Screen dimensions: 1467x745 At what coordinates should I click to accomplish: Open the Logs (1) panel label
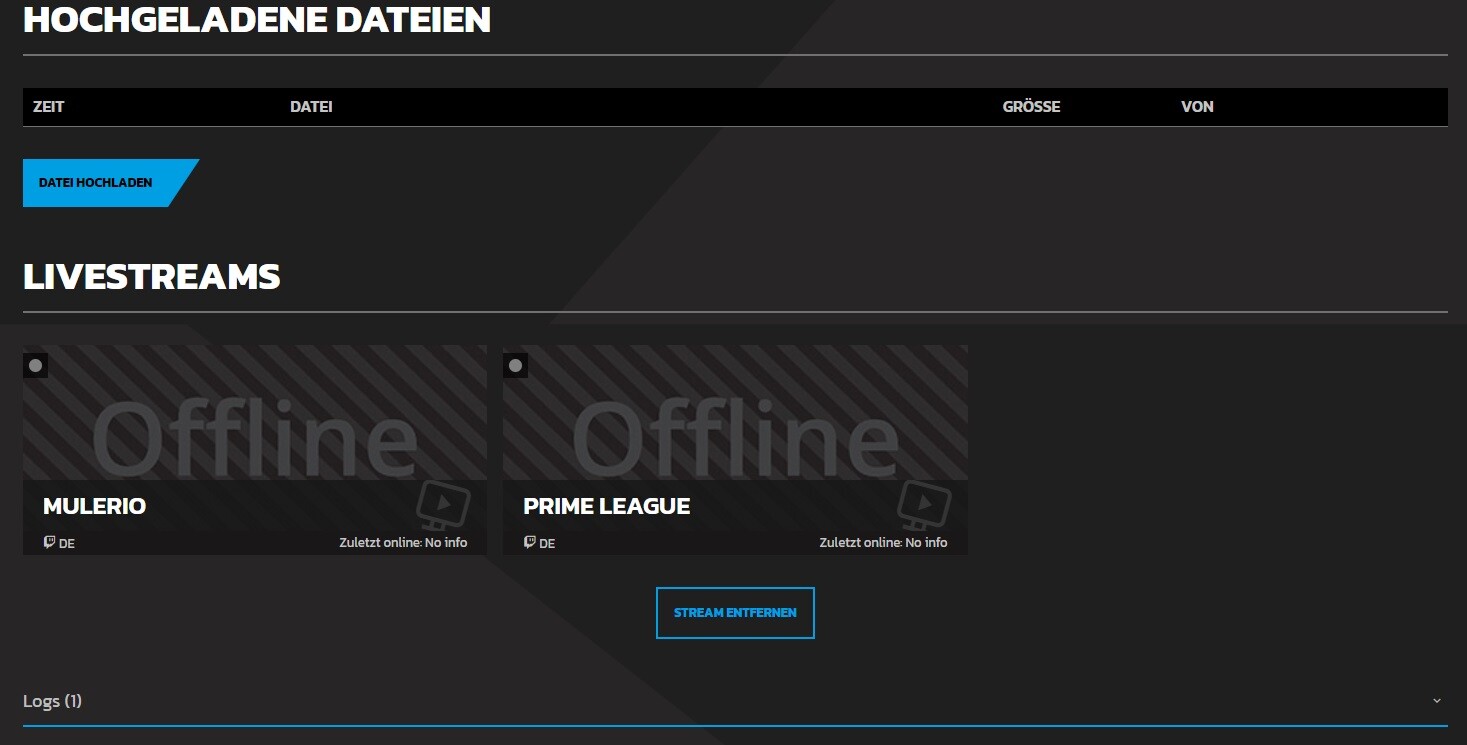pos(52,701)
